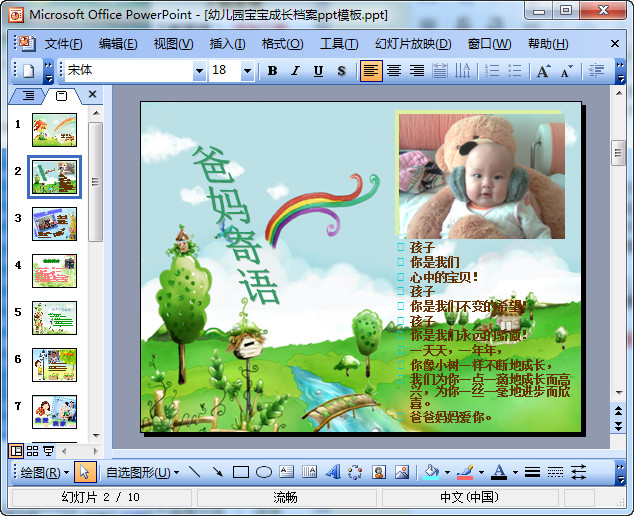Open the 窗口(W) menu
634x516 pixels.
(x=489, y=44)
